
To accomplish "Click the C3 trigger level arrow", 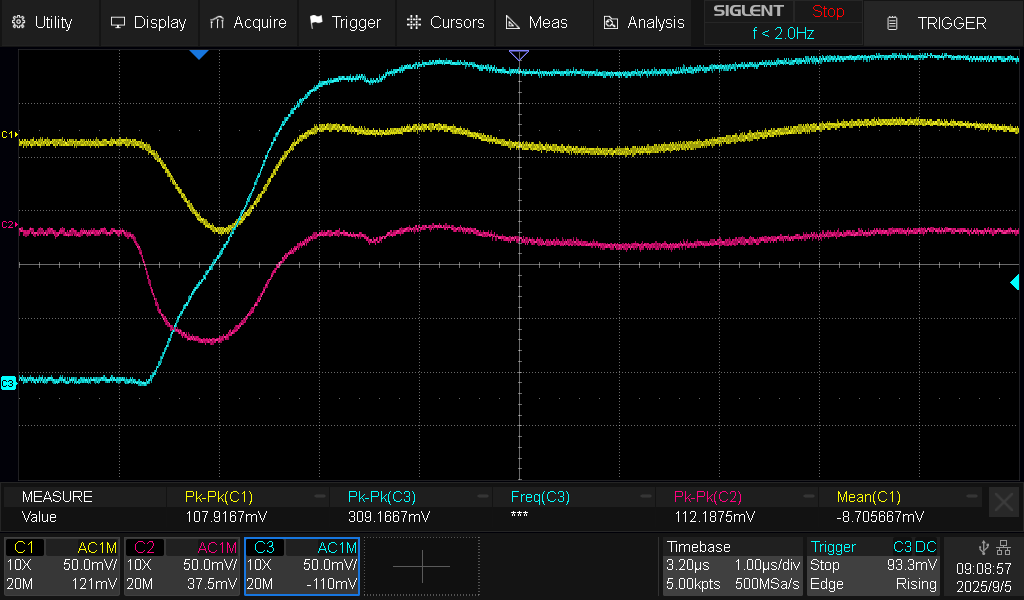I will (x=1013, y=284).
